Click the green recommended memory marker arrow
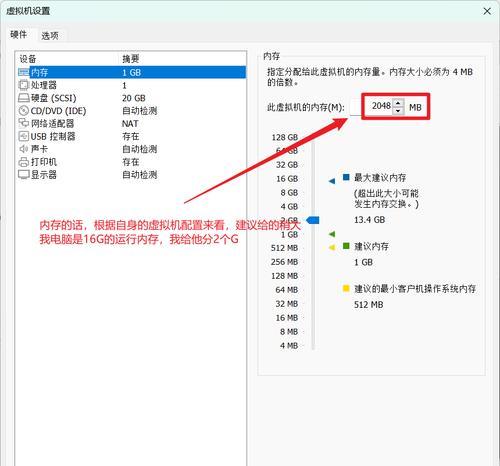The image size is (500, 466). (x=332, y=234)
